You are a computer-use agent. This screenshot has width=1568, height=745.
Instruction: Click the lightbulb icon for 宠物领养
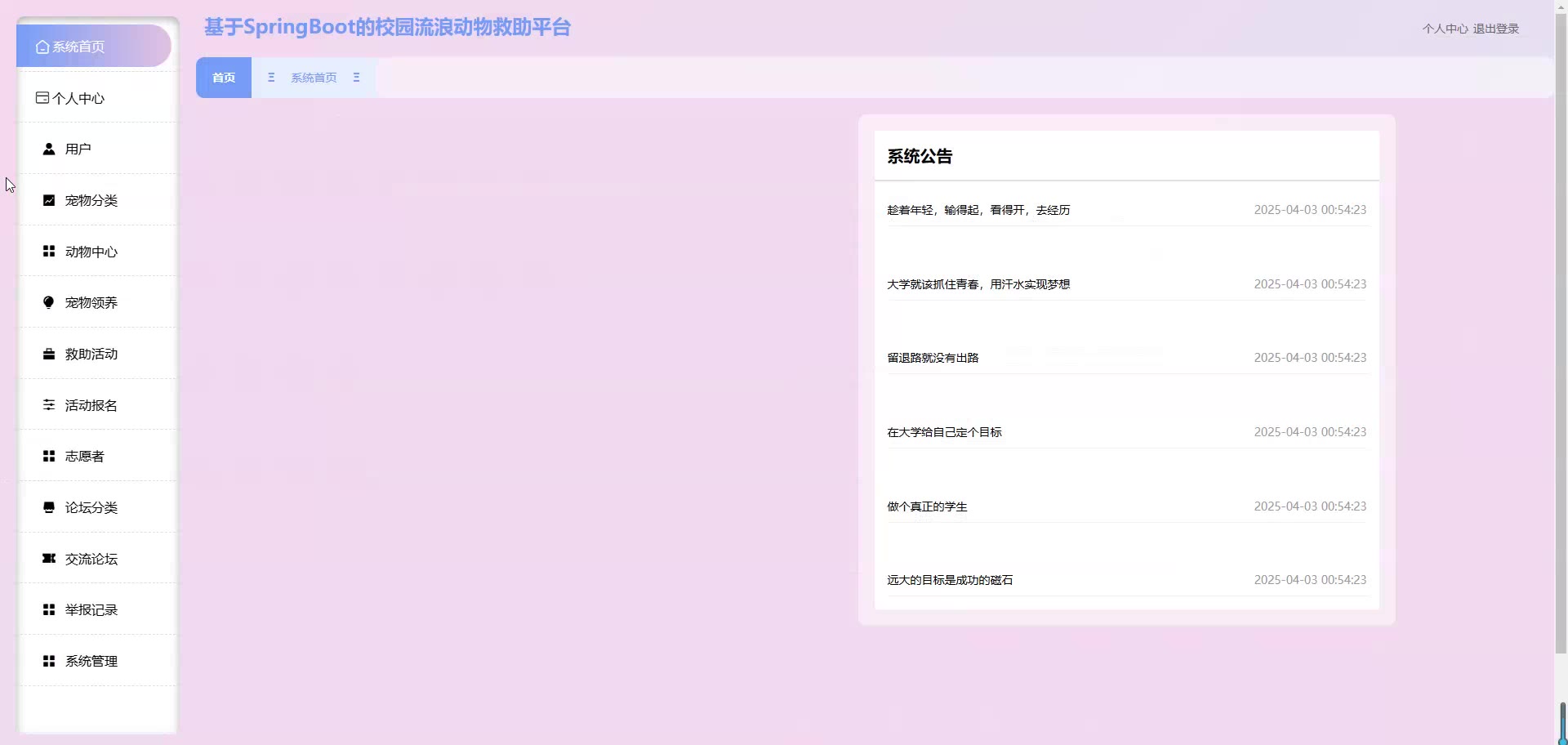click(x=49, y=303)
